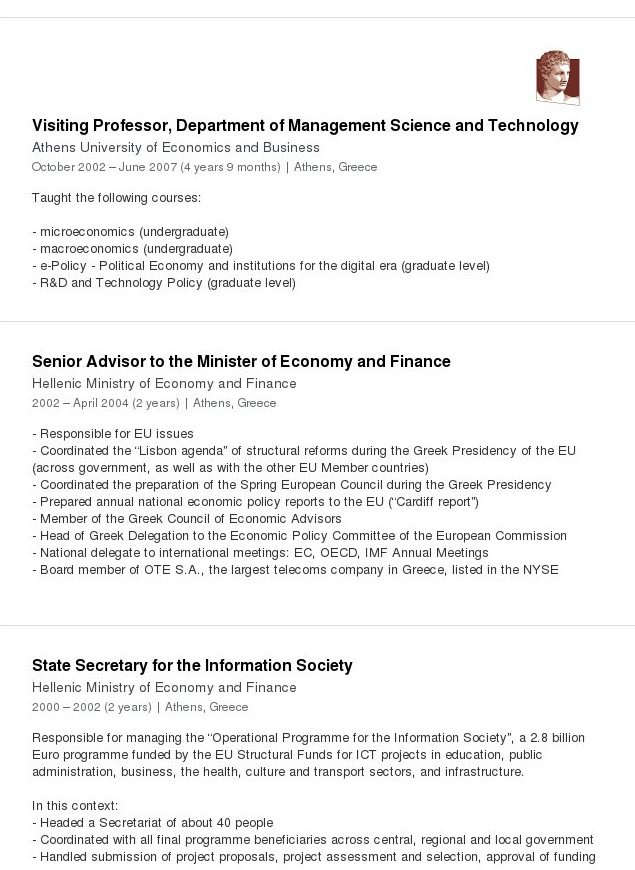Select the "Responsible for EU issues" bullet
This screenshot has height=870, width=635.
coord(113,434)
